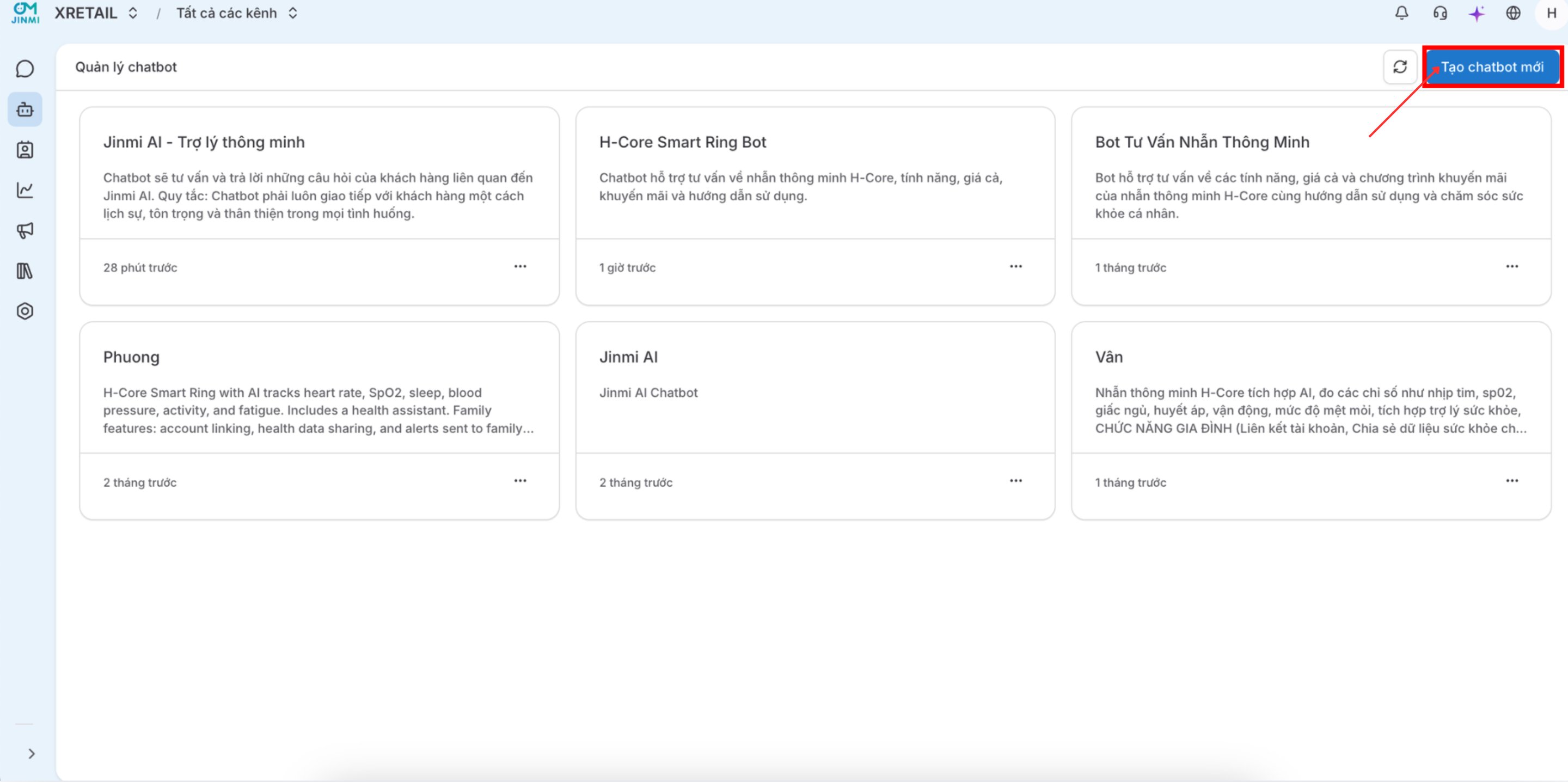
Task: Open H-Core Smart Ring Bot card
Action: [815, 206]
